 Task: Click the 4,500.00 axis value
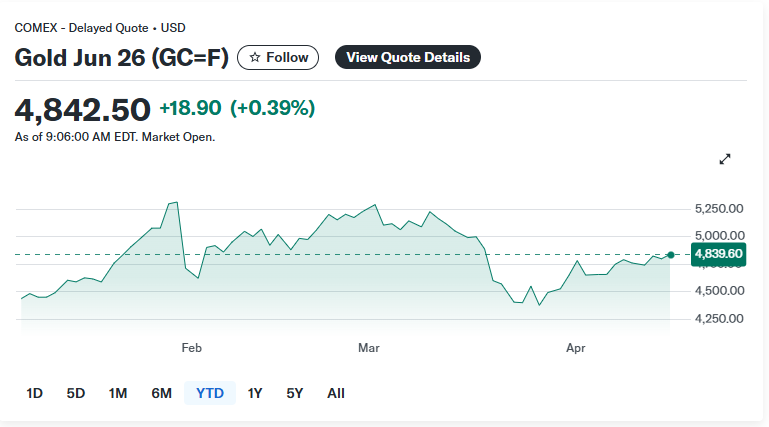pos(719,290)
